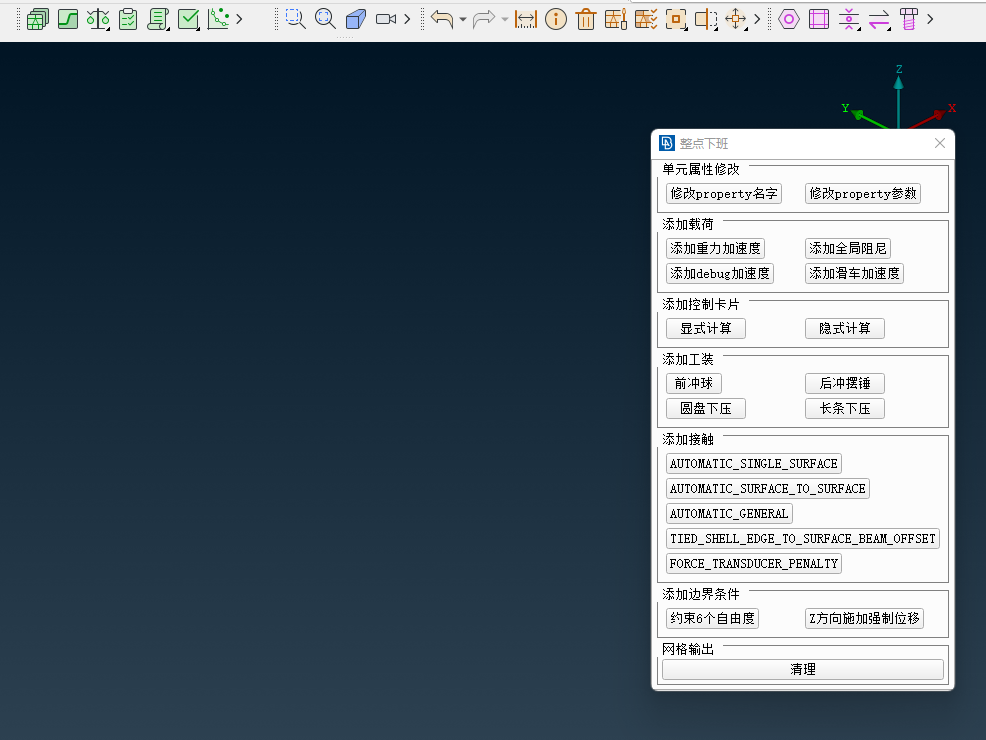
Task: Click the mesh with brush icon
Action: pyautogui.click(x=616, y=19)
